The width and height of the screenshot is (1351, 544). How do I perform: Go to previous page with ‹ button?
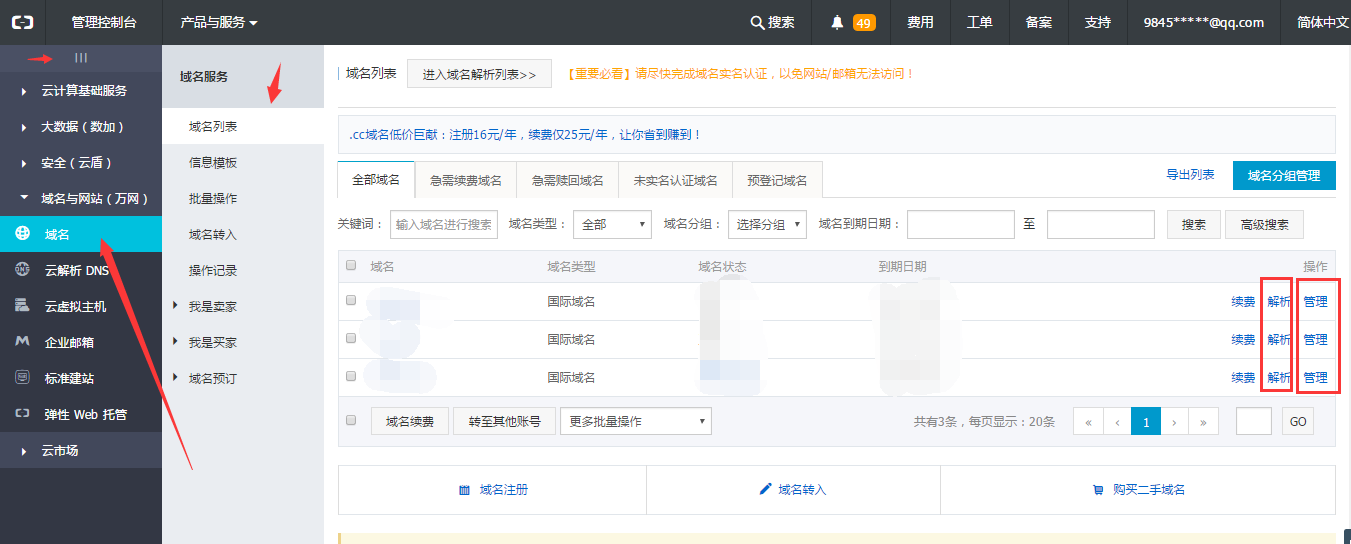[x=1117, y=422]
